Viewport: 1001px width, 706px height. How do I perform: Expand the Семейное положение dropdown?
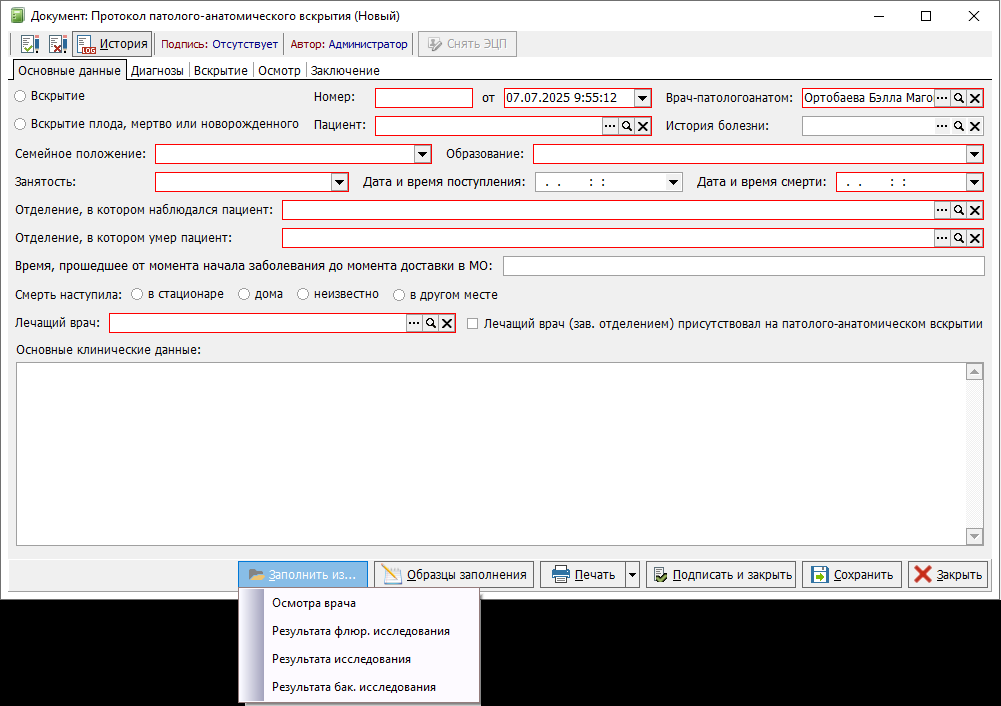[423, 154]
